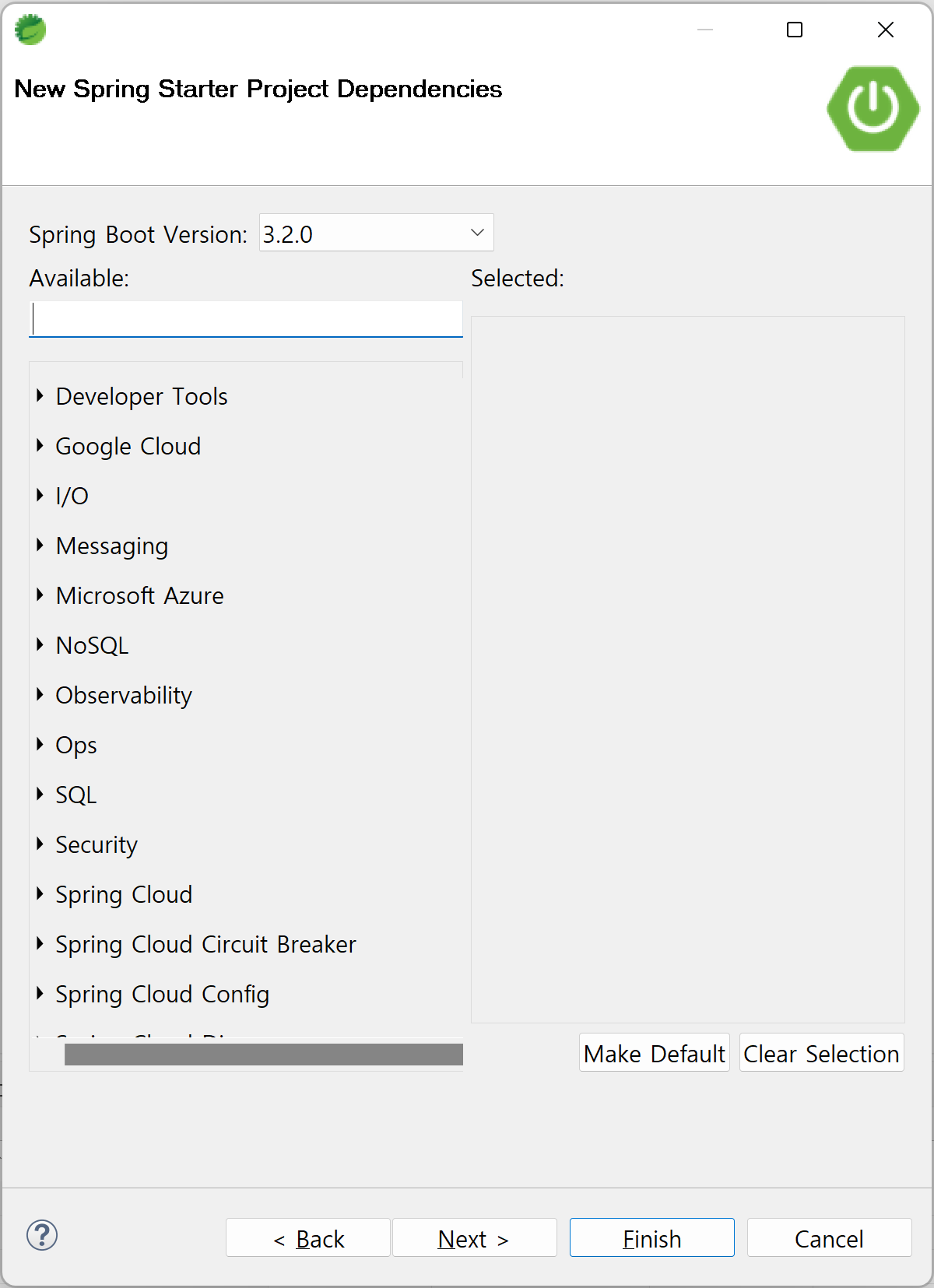
Task: Expand the Security category
Action: tap(40, 844)
